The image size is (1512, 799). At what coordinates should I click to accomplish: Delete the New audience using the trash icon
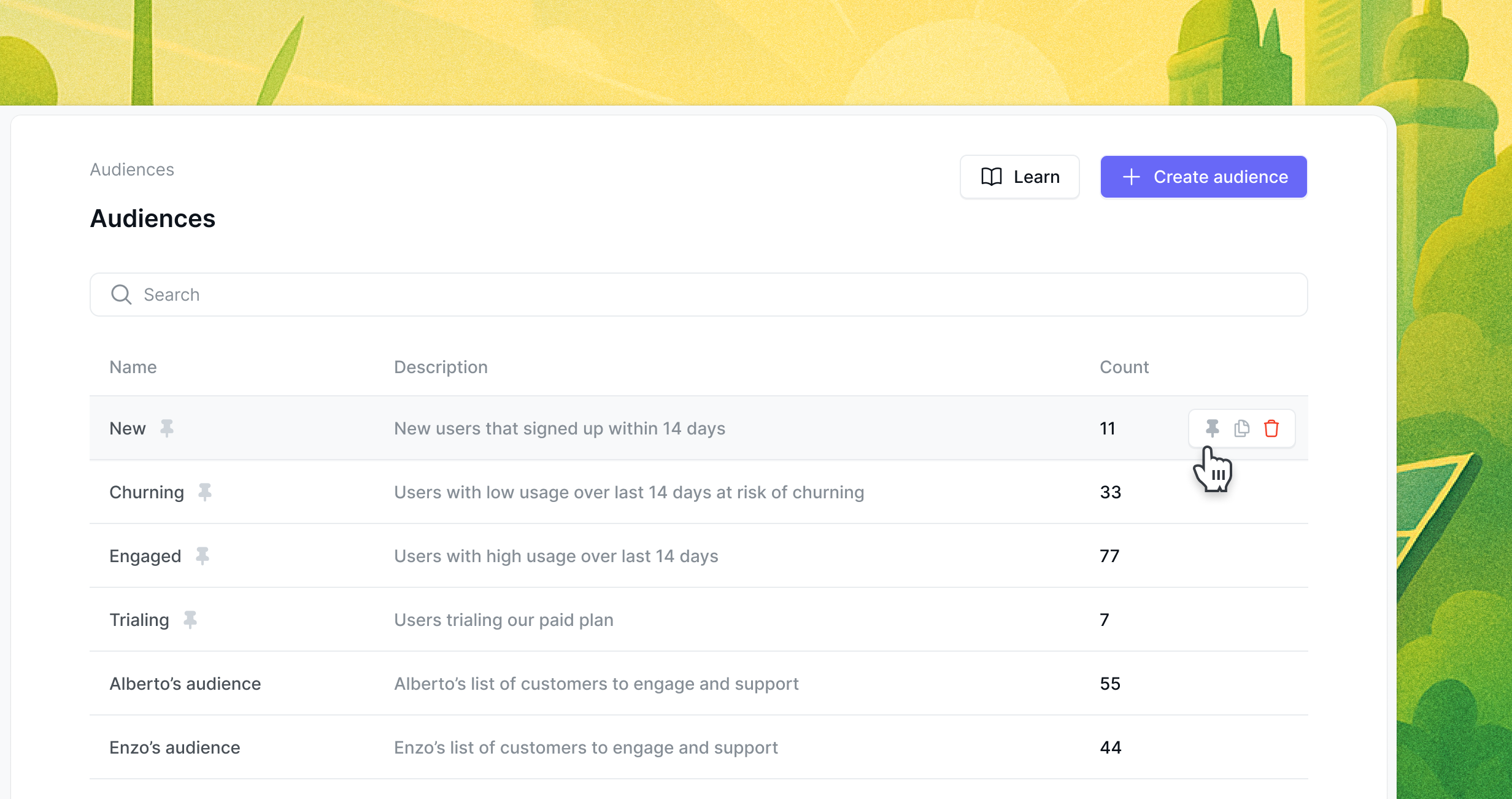[x=1271, y=428]
